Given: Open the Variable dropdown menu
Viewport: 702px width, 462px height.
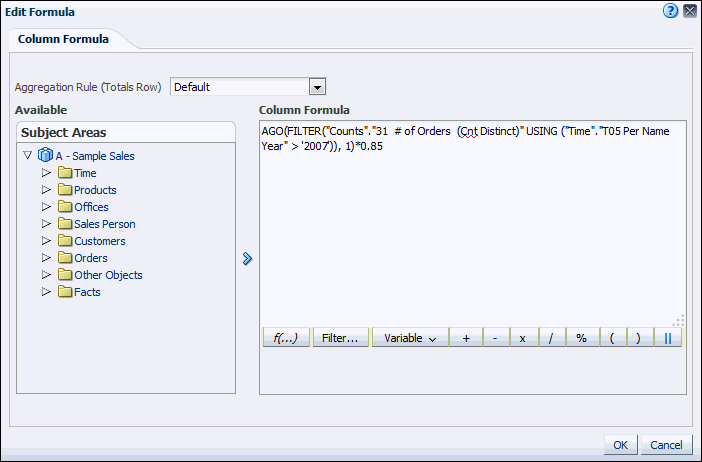Looking at the screenshot, I should click(x=410, y=338).
